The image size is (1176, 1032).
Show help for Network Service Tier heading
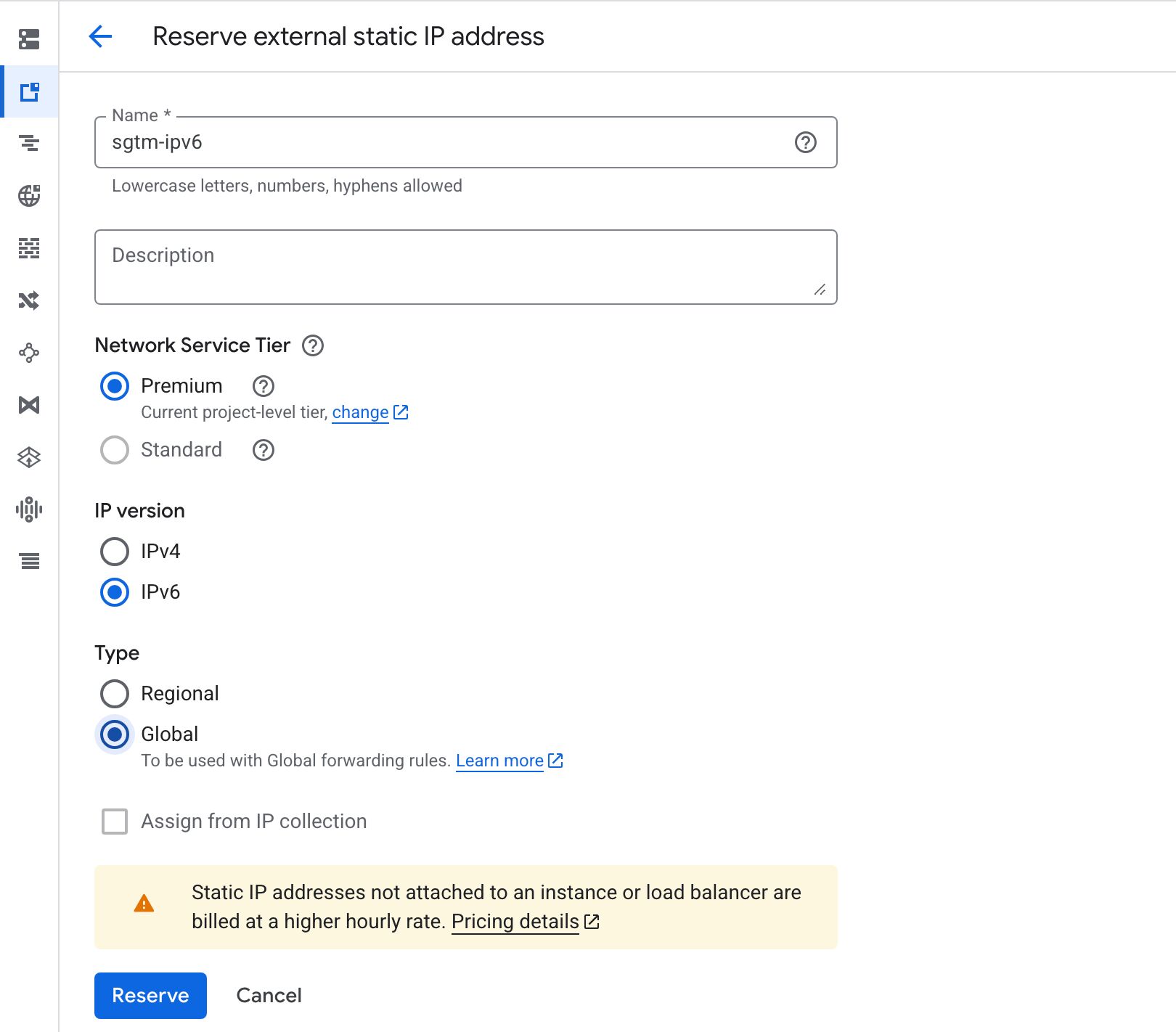click(313, 345)
